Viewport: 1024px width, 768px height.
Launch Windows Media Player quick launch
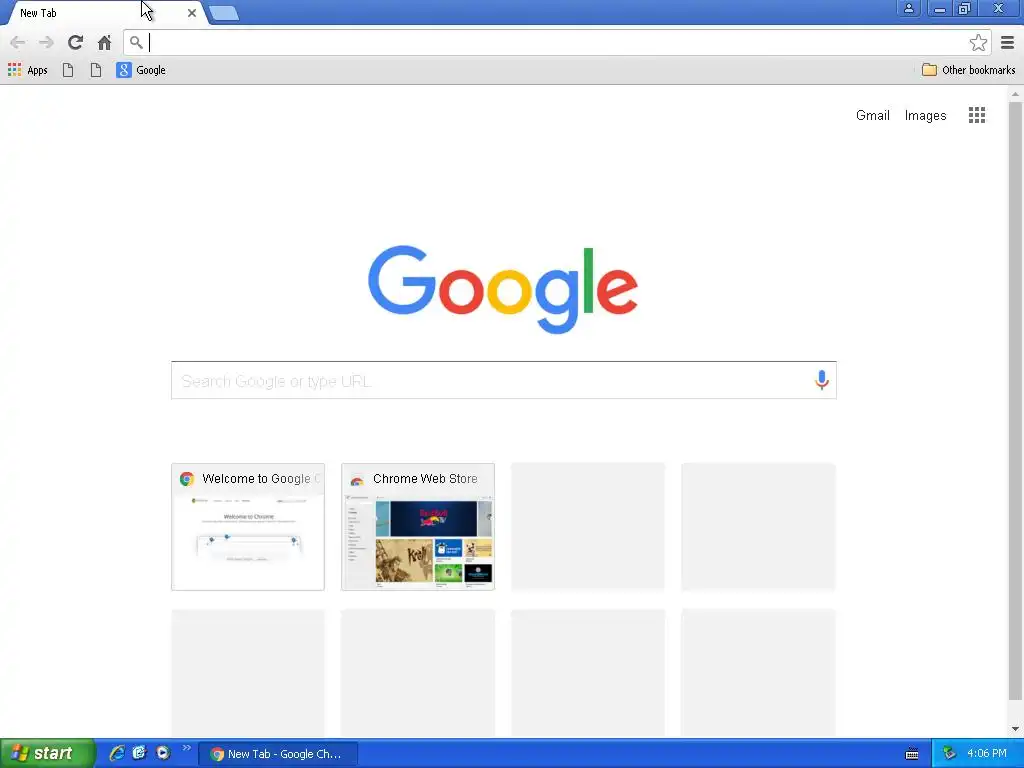point(163,754)
